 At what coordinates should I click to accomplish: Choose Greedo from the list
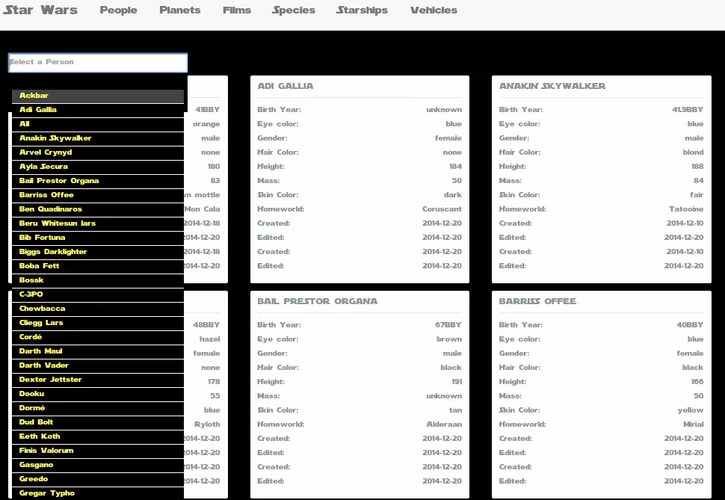[98, 479]
